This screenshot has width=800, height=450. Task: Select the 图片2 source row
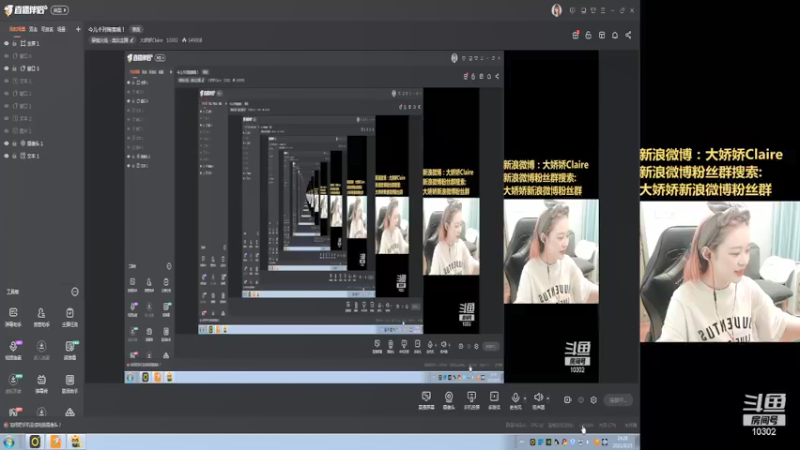tap(42, 131)
